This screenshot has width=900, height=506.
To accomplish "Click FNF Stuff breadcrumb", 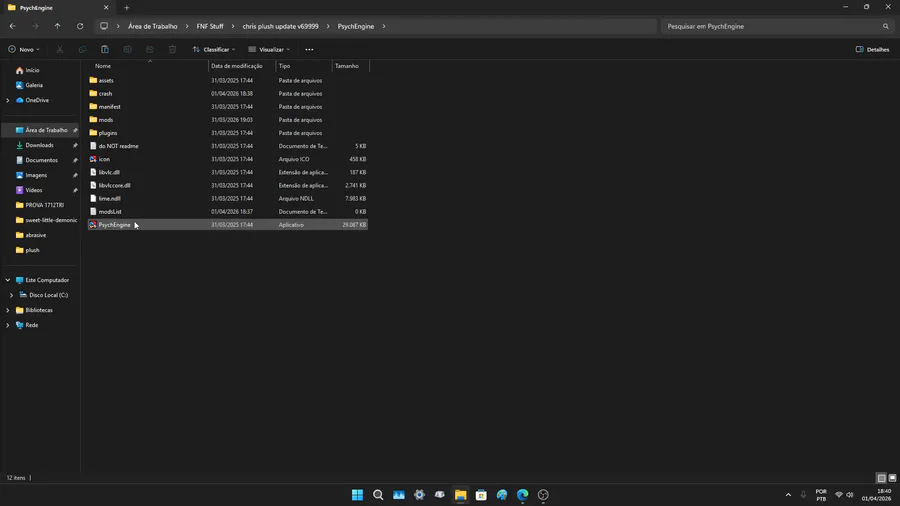I will click(x=210, y=26).
